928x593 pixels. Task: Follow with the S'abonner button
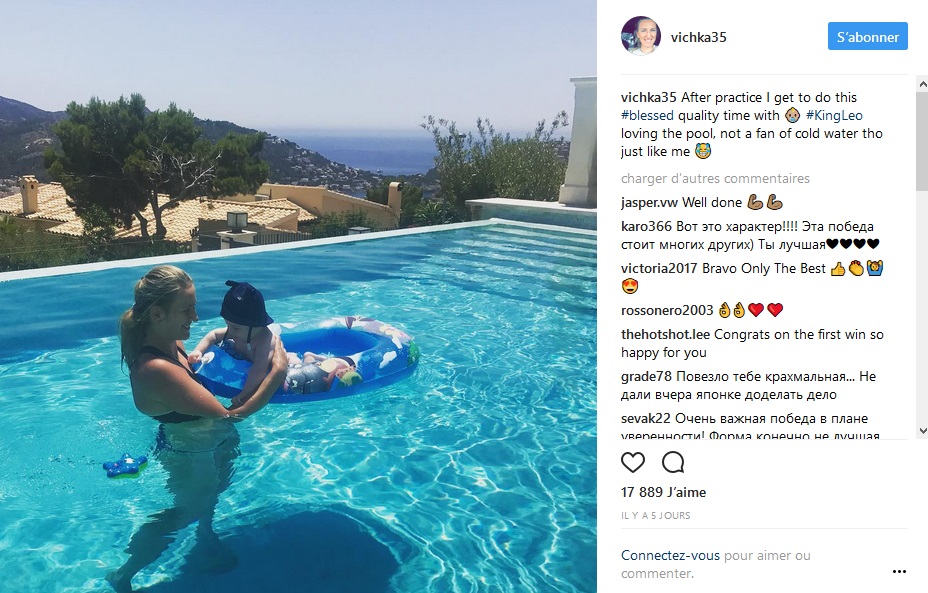coord(868,37)
